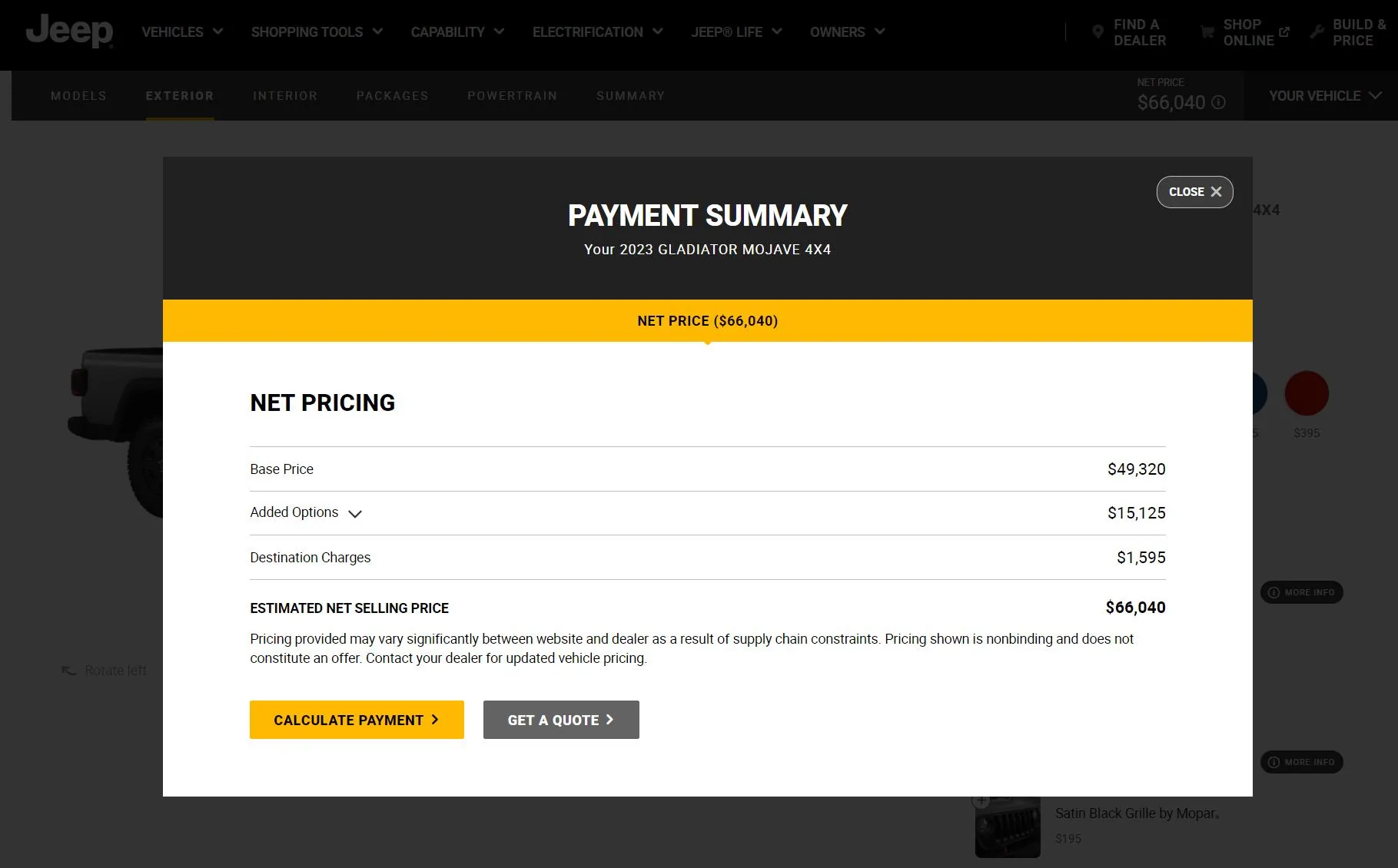Open the Summary tab

point(630,96)
